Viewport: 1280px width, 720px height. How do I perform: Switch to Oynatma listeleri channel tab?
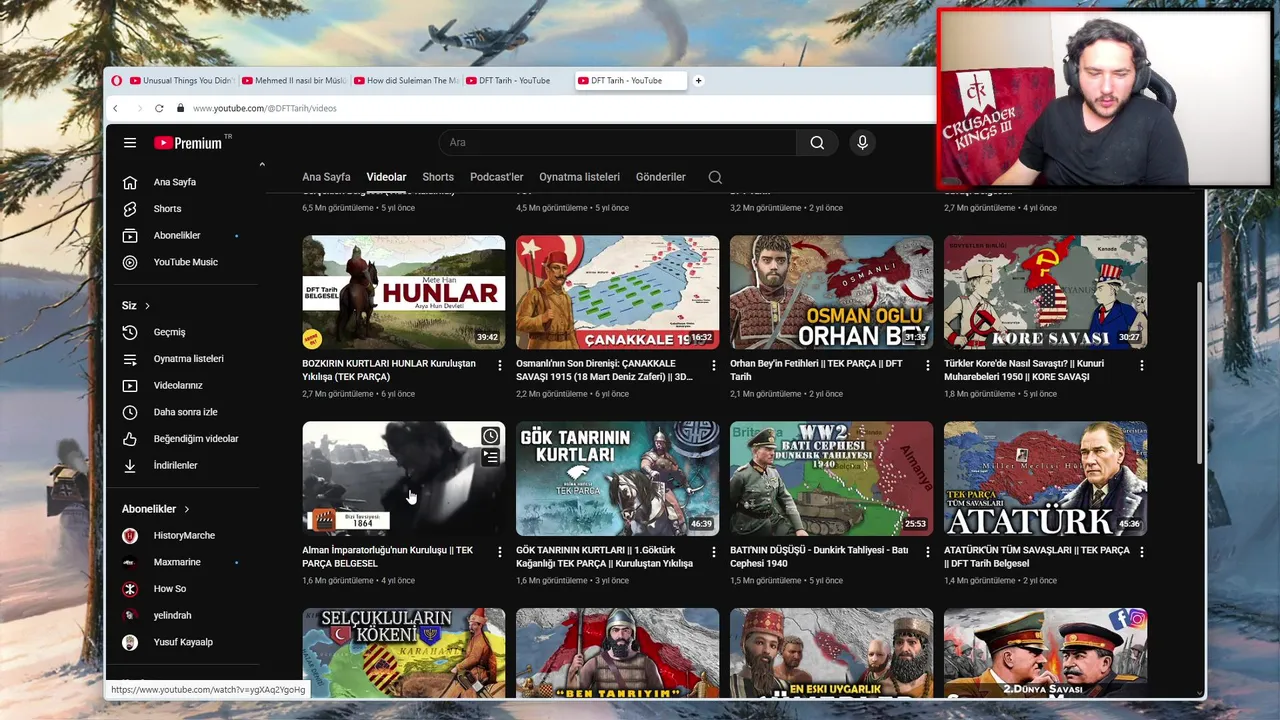(x=580, y=177)
